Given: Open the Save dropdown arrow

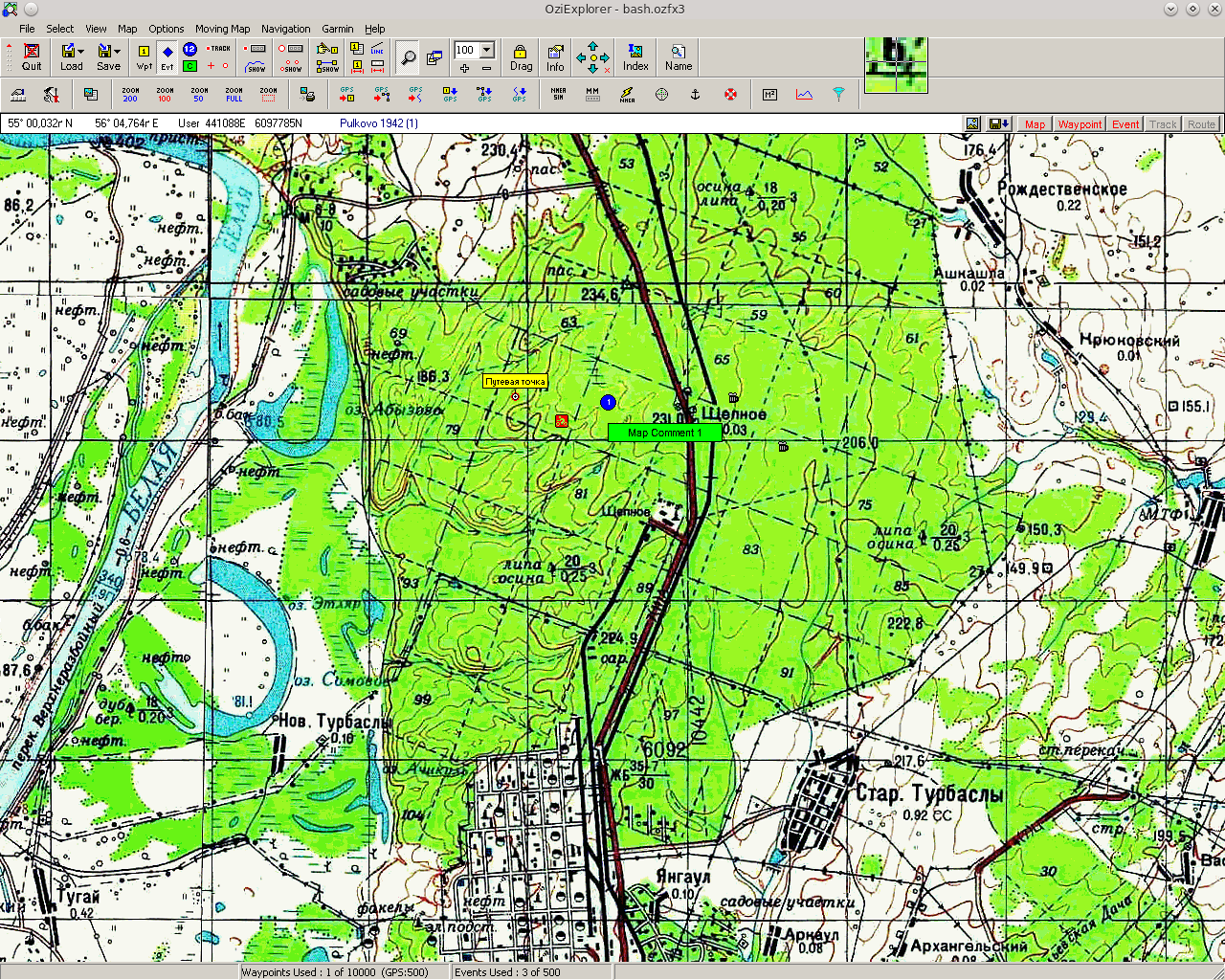Looking at the screenshot, I should pyautogui.click(x=118, y=51).
